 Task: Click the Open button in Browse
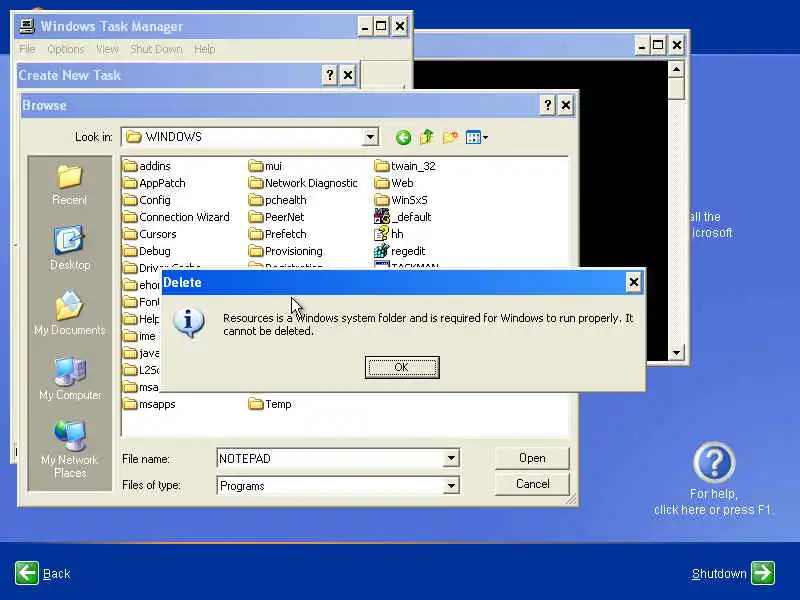532,458
